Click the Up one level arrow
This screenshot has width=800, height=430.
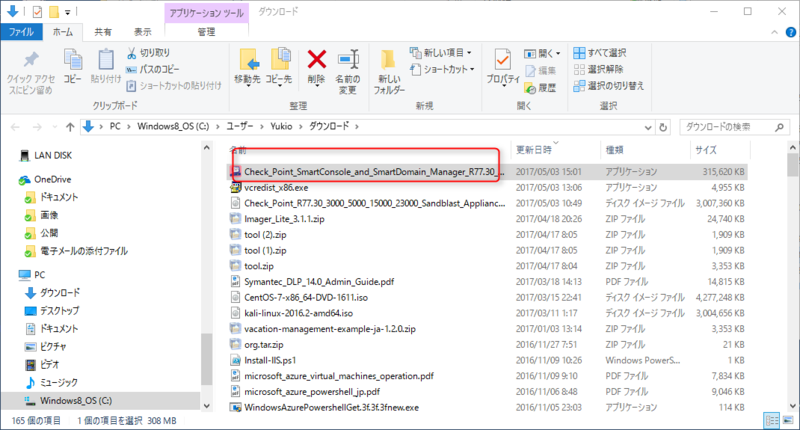[x=70, y=127]
